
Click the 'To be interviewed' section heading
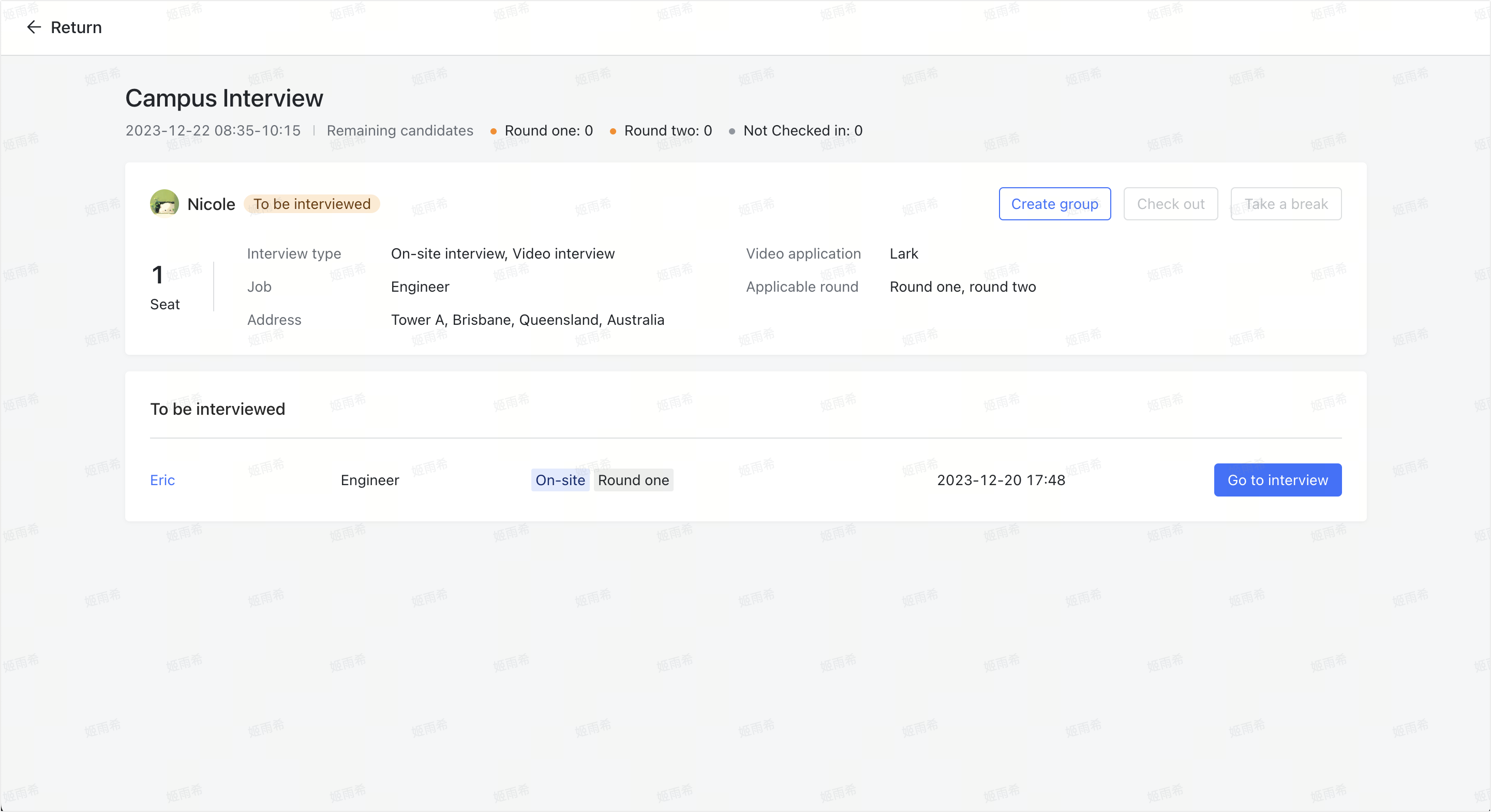pos(218,409)
